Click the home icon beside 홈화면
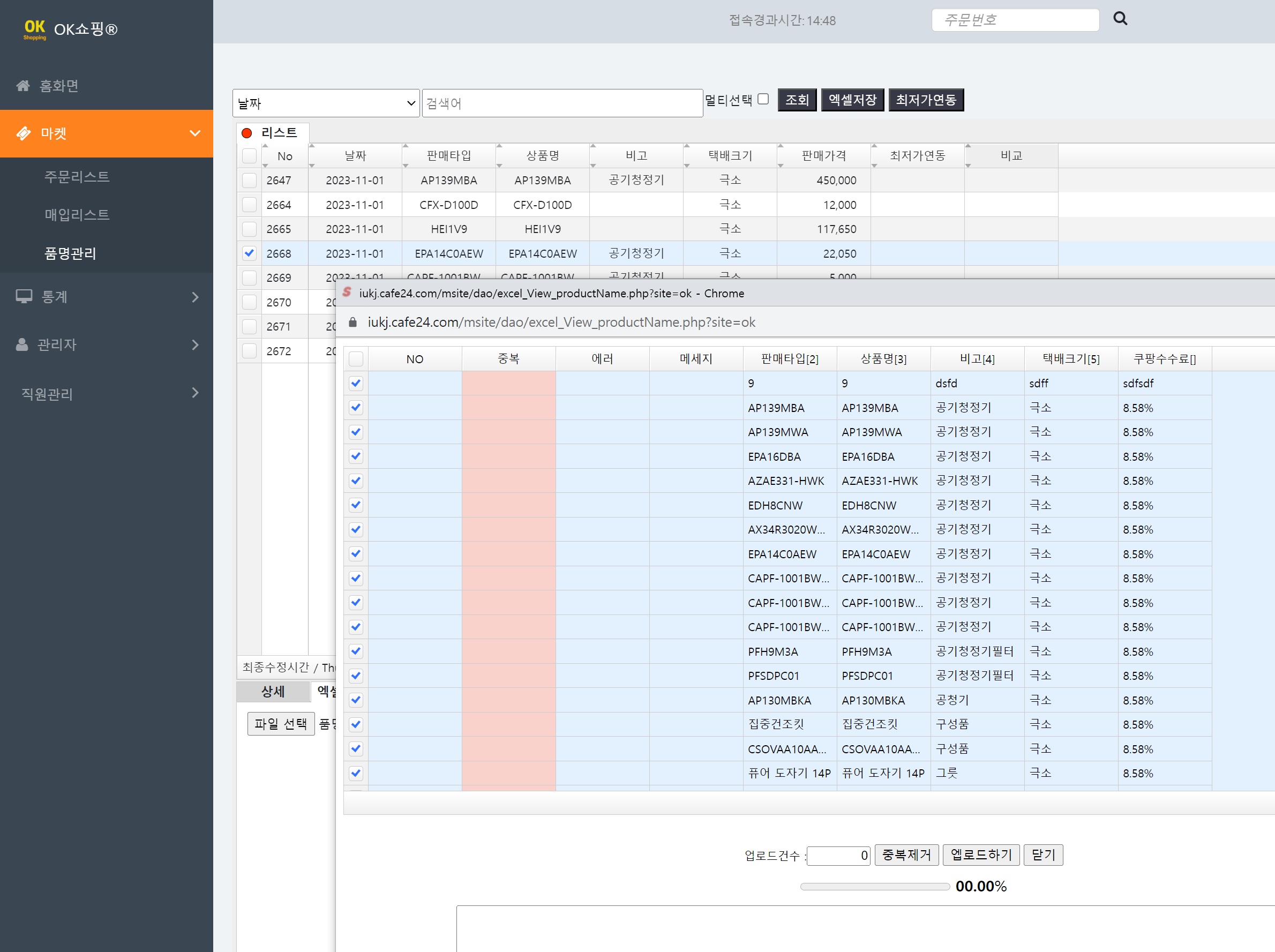The height and width of the screenshot is (952, 1275). [x=23, y=86]
